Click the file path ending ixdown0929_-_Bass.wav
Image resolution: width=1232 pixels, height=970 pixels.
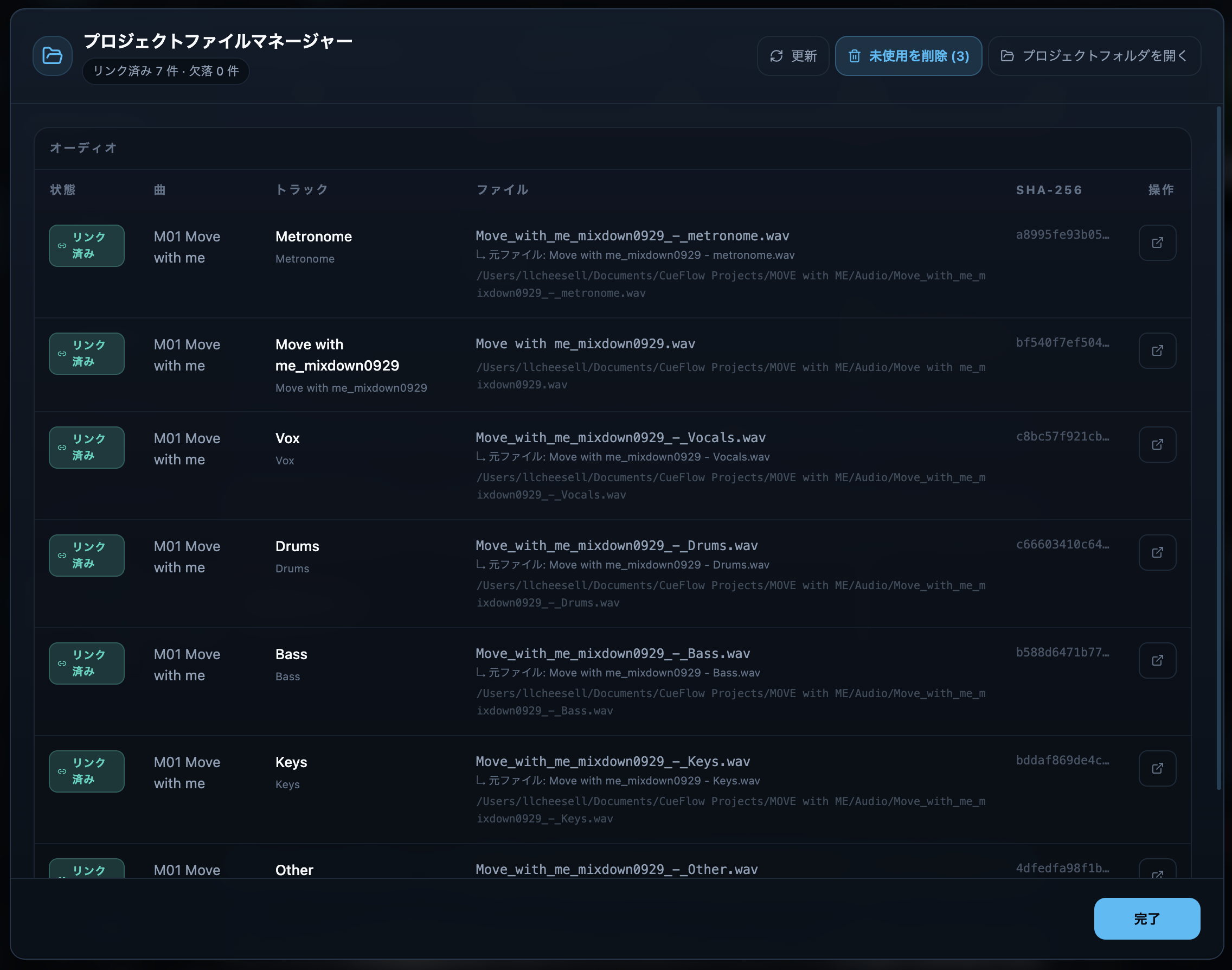730,702
